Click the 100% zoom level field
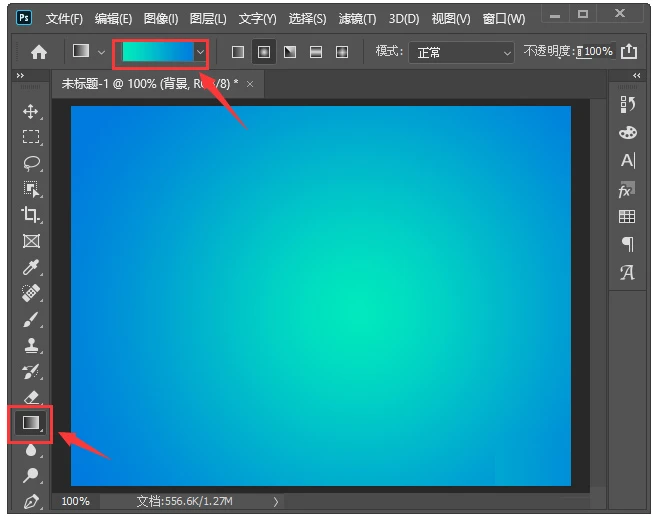The image size is (653, 521). [75, 501]
